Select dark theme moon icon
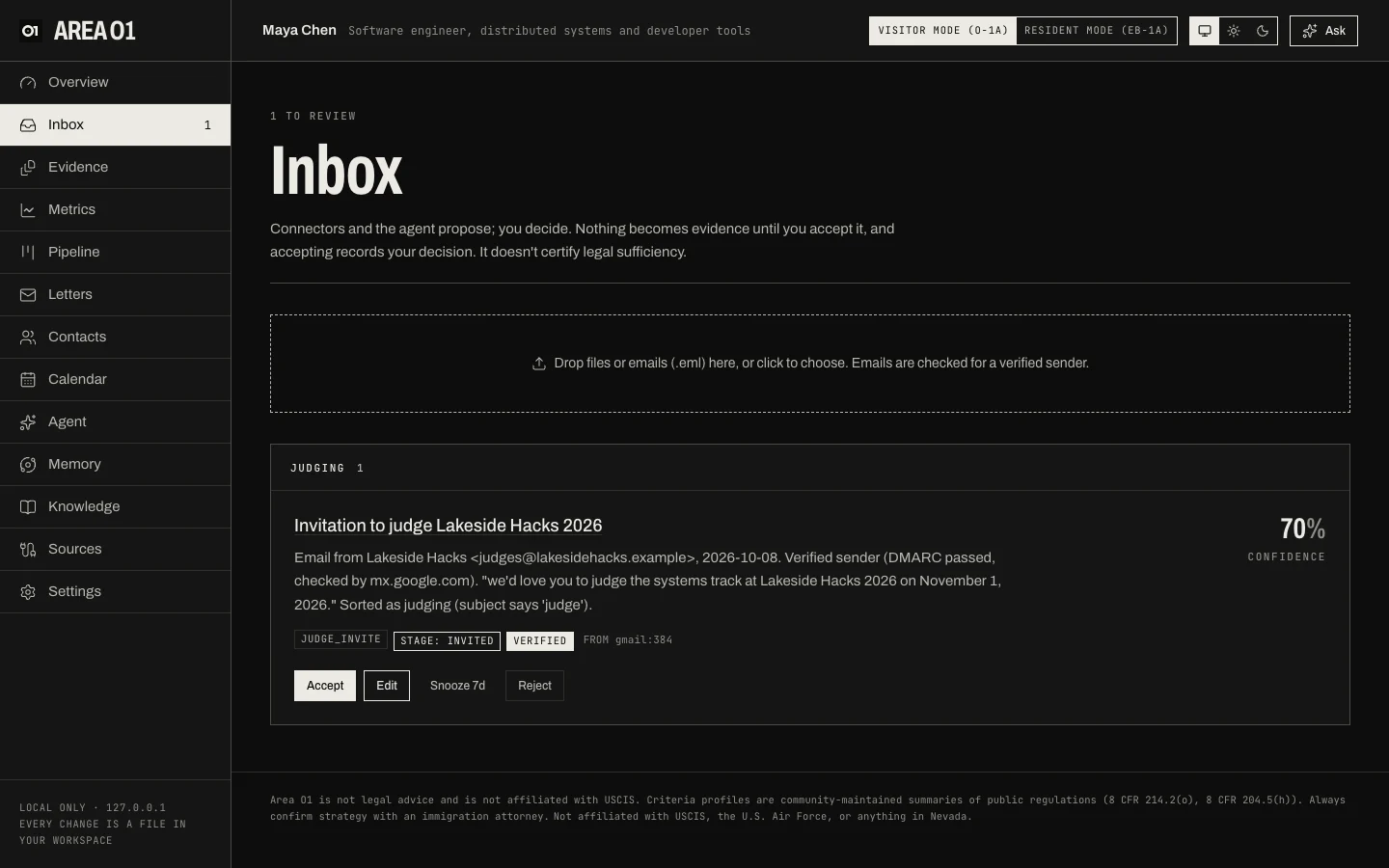This screenshot has width=1389, height=868. pos(1263,31)
